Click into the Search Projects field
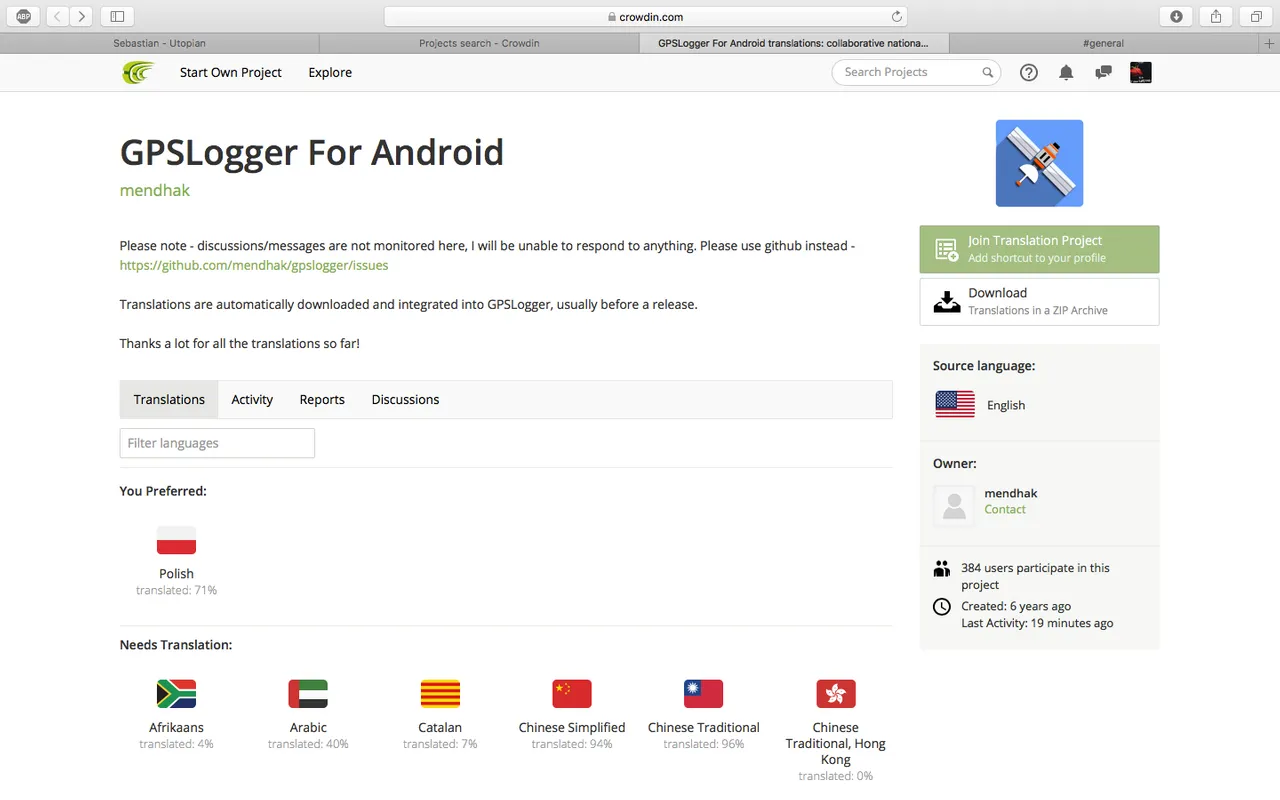 [915, 72]
